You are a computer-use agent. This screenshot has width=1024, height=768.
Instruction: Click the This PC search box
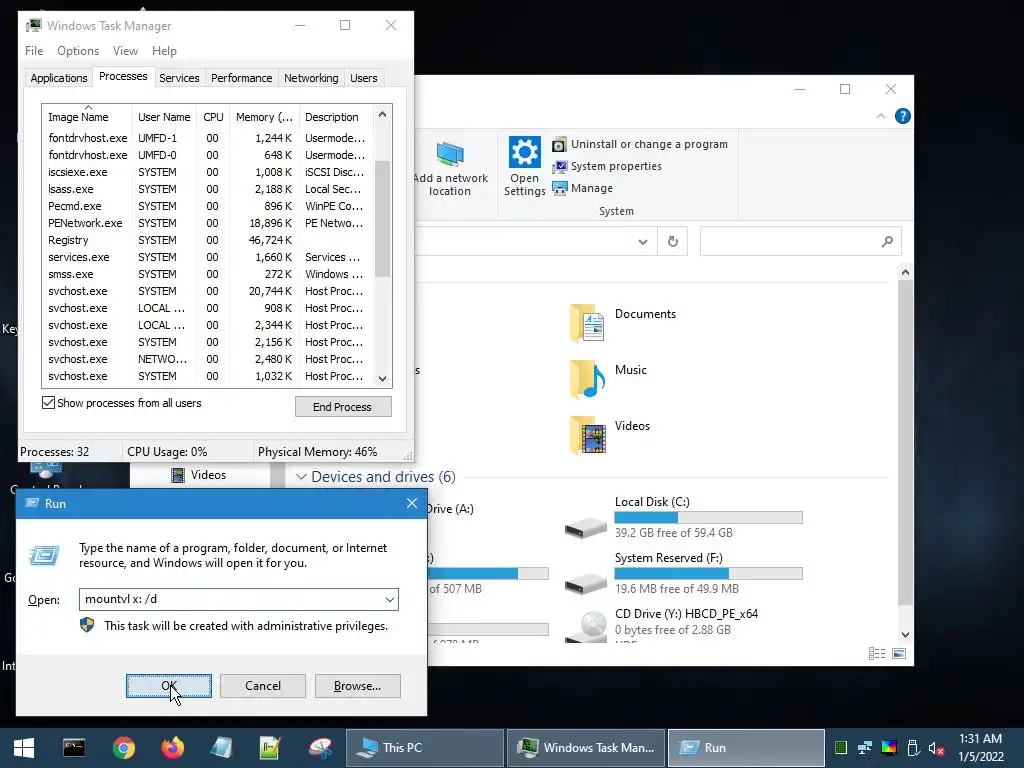[801, 242]
